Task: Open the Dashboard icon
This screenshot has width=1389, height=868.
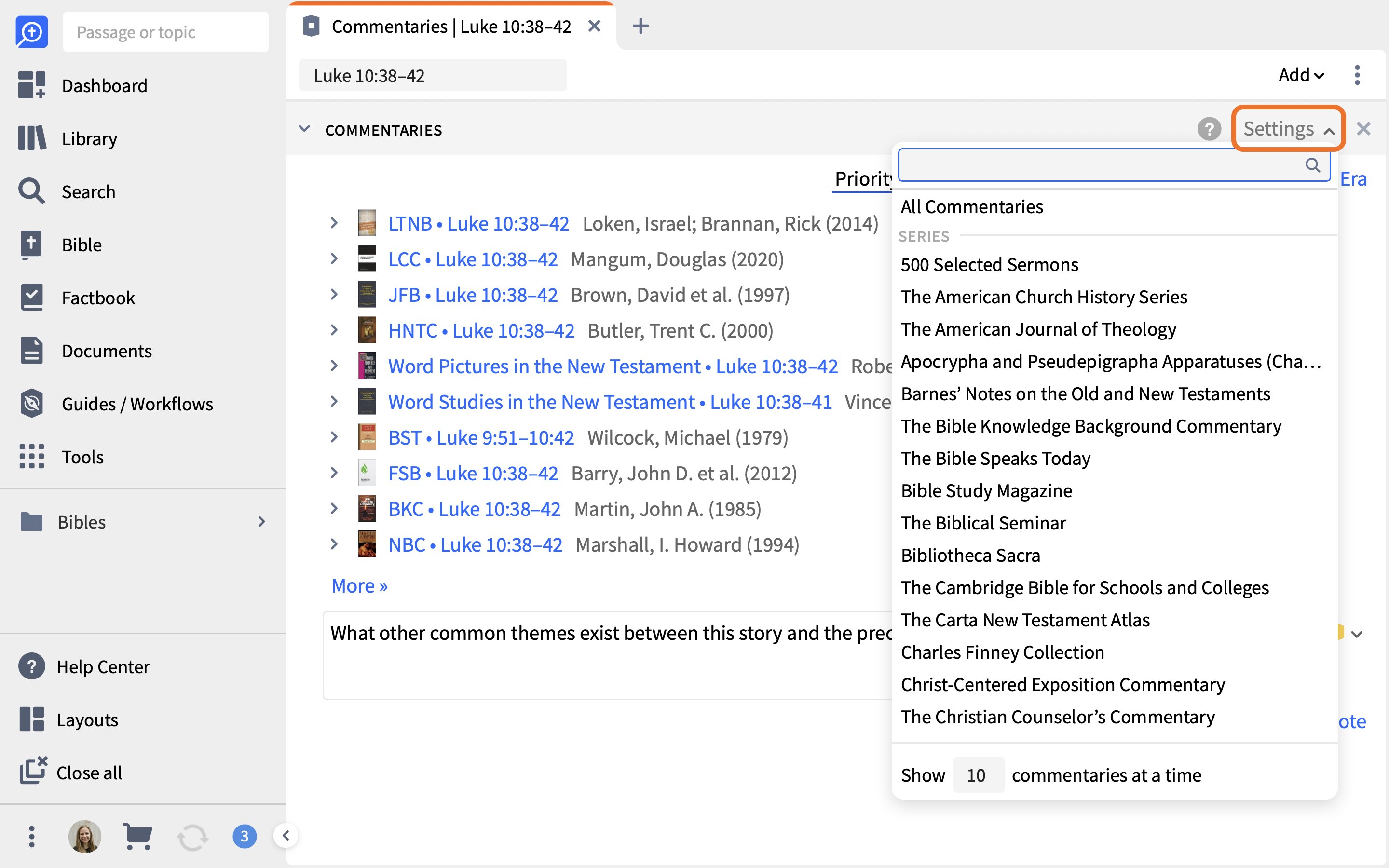Action: [x=31, y=85]
